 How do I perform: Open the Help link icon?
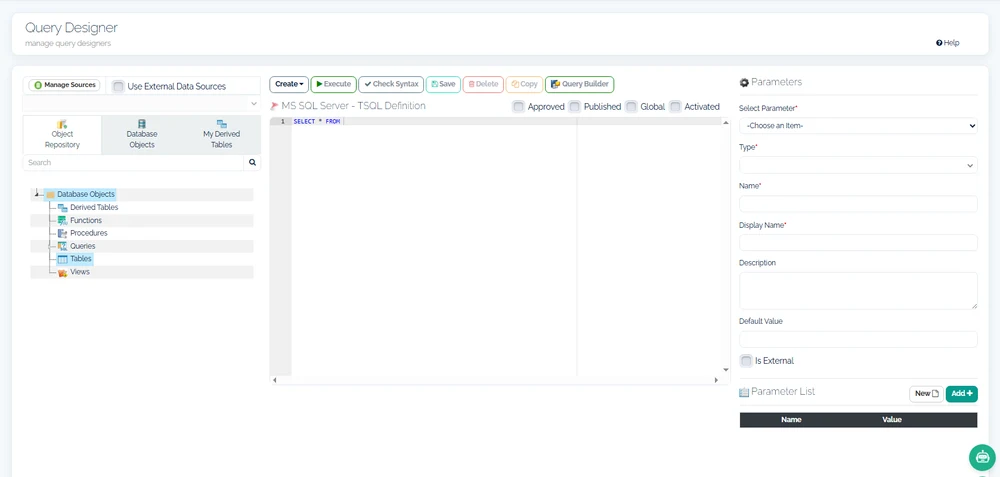click(x=939, y=43)
